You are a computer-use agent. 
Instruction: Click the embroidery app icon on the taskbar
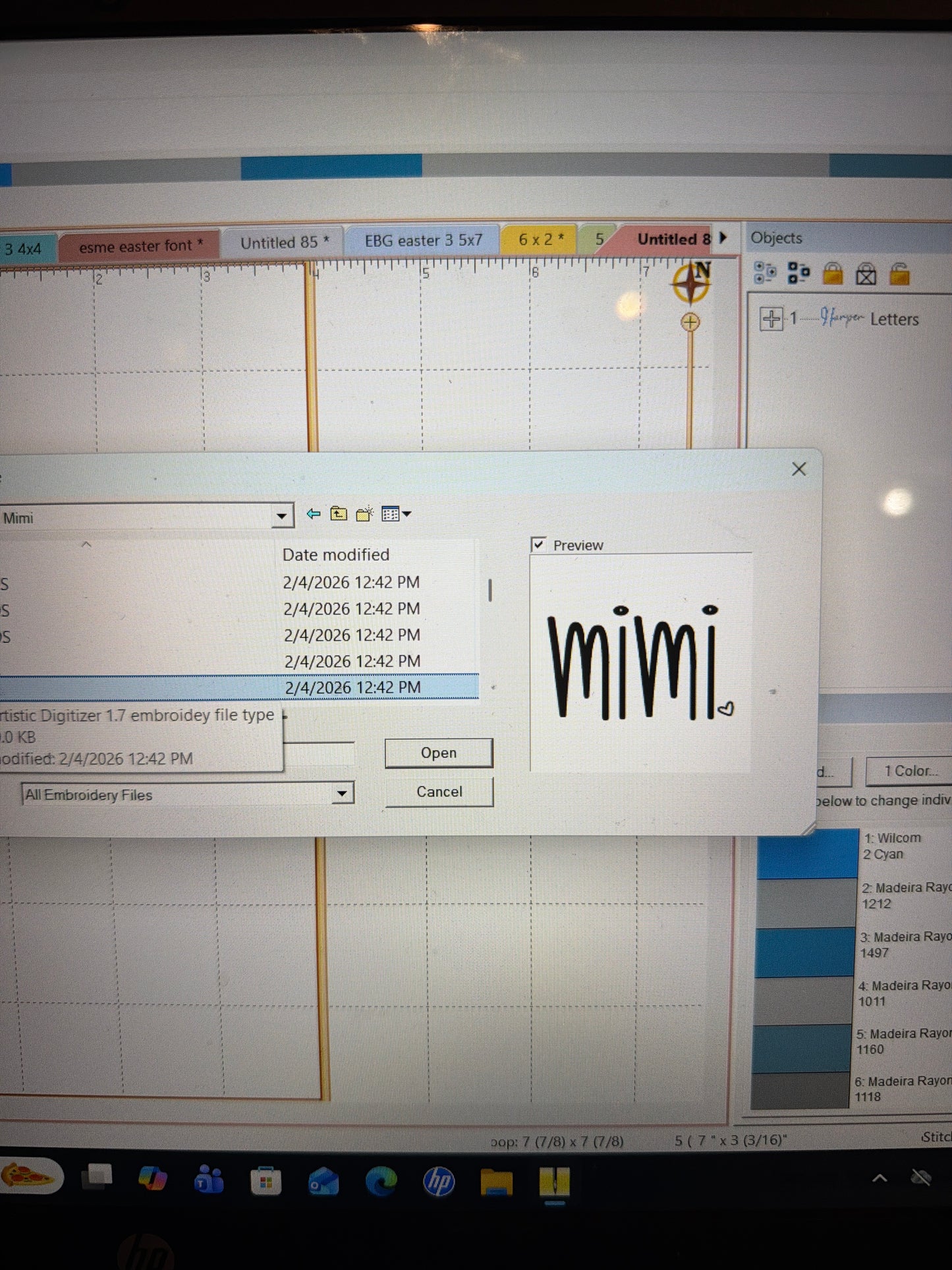555,1182
